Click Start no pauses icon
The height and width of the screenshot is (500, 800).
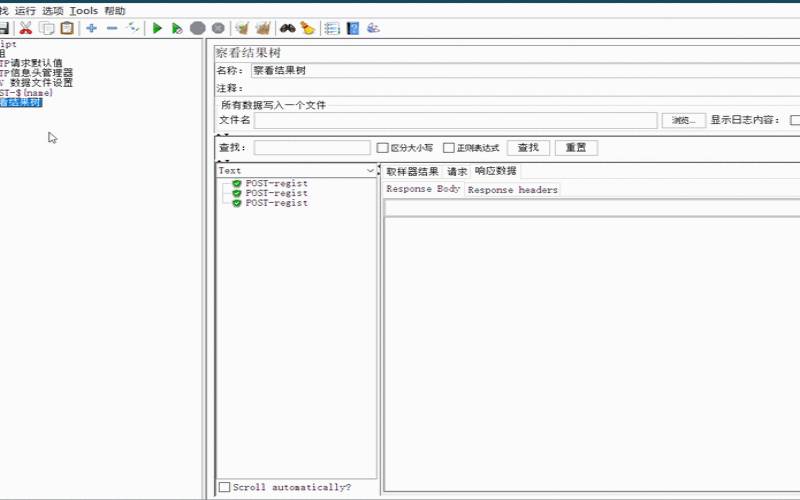(177, 28)
